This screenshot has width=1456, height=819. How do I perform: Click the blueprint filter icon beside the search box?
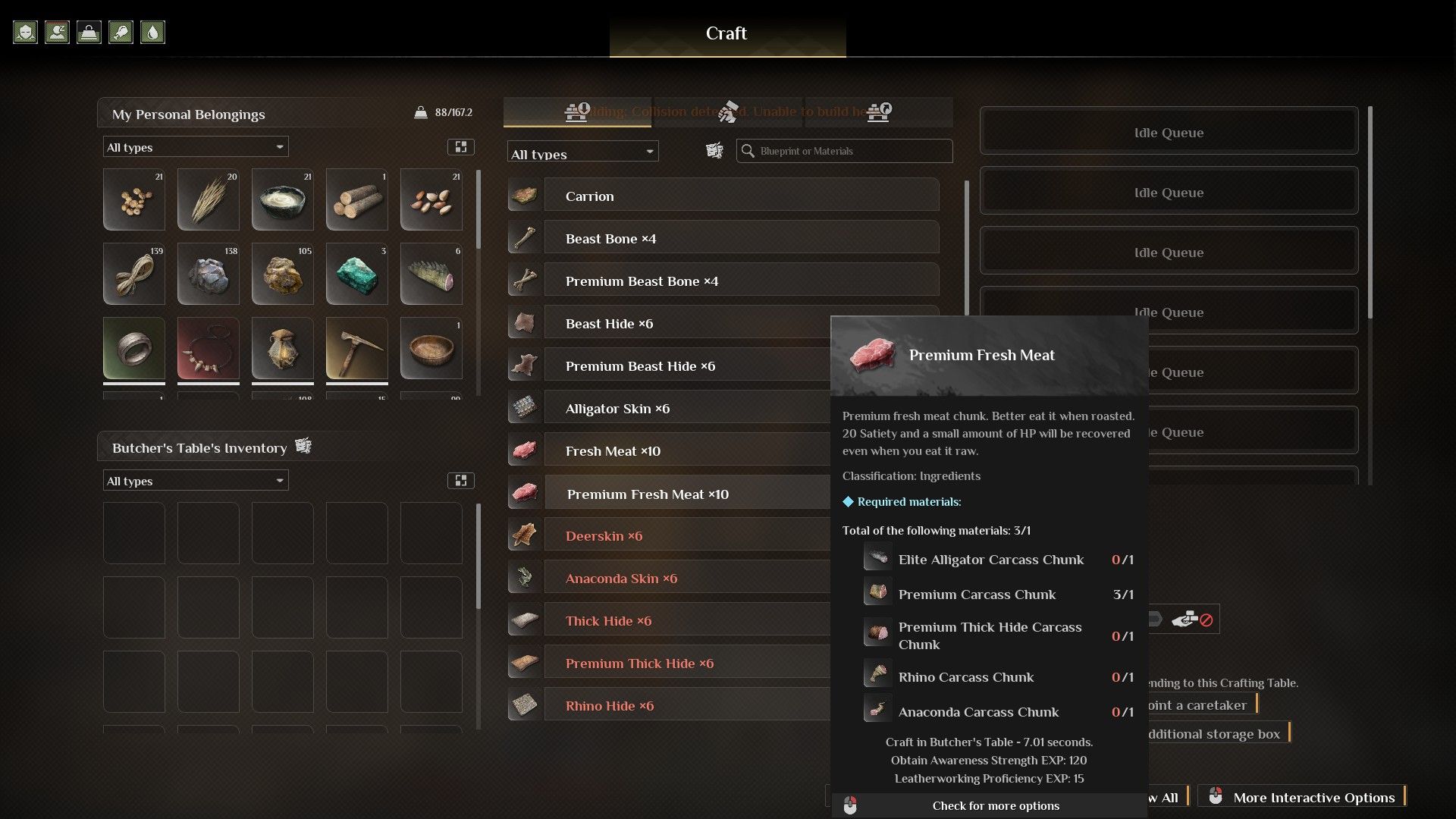714,151
